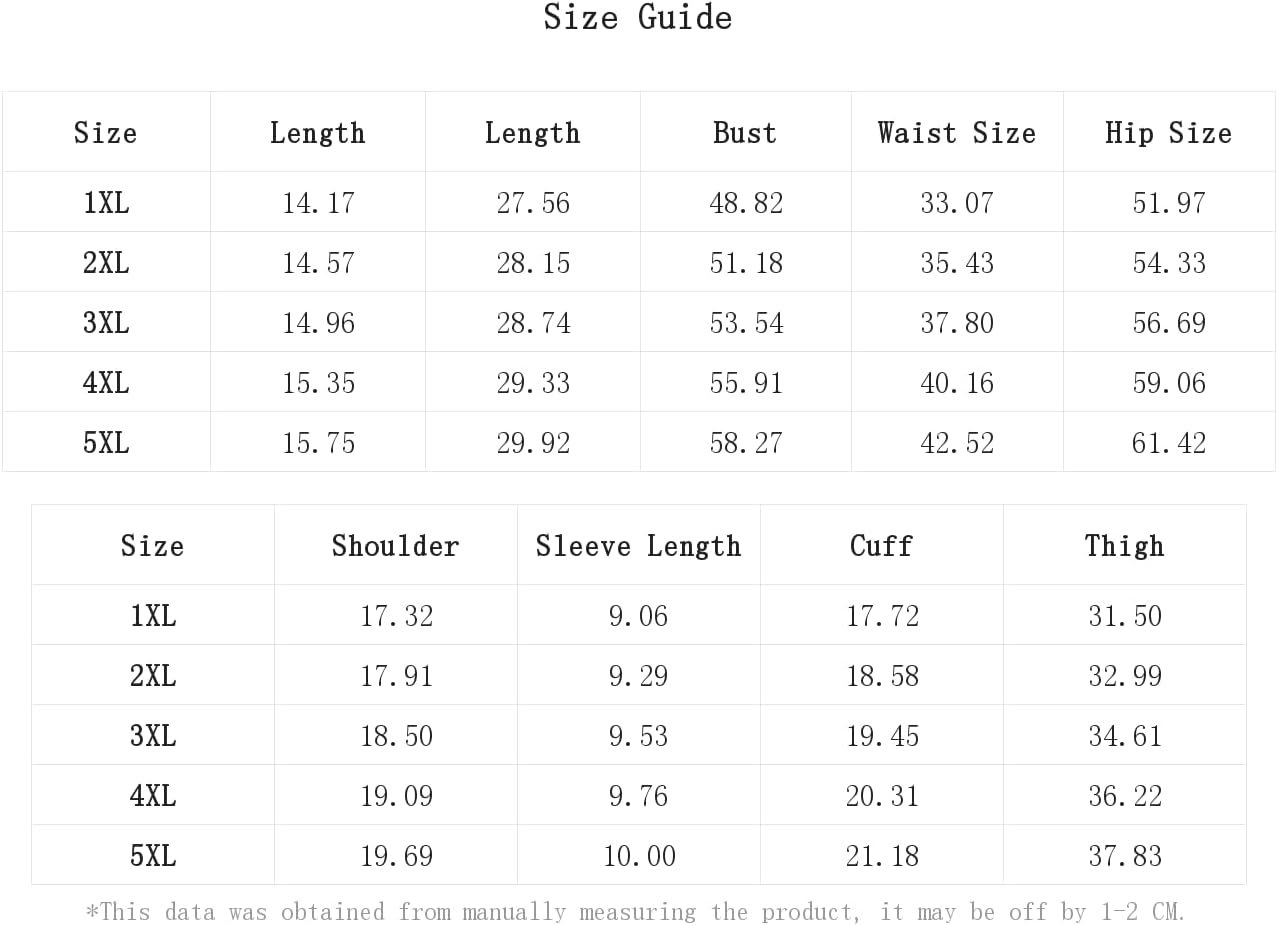Image resolution: width=1278 pixels, height=925 pixels.
Task: Click cuff value 19.45
Action: point(882,736)
